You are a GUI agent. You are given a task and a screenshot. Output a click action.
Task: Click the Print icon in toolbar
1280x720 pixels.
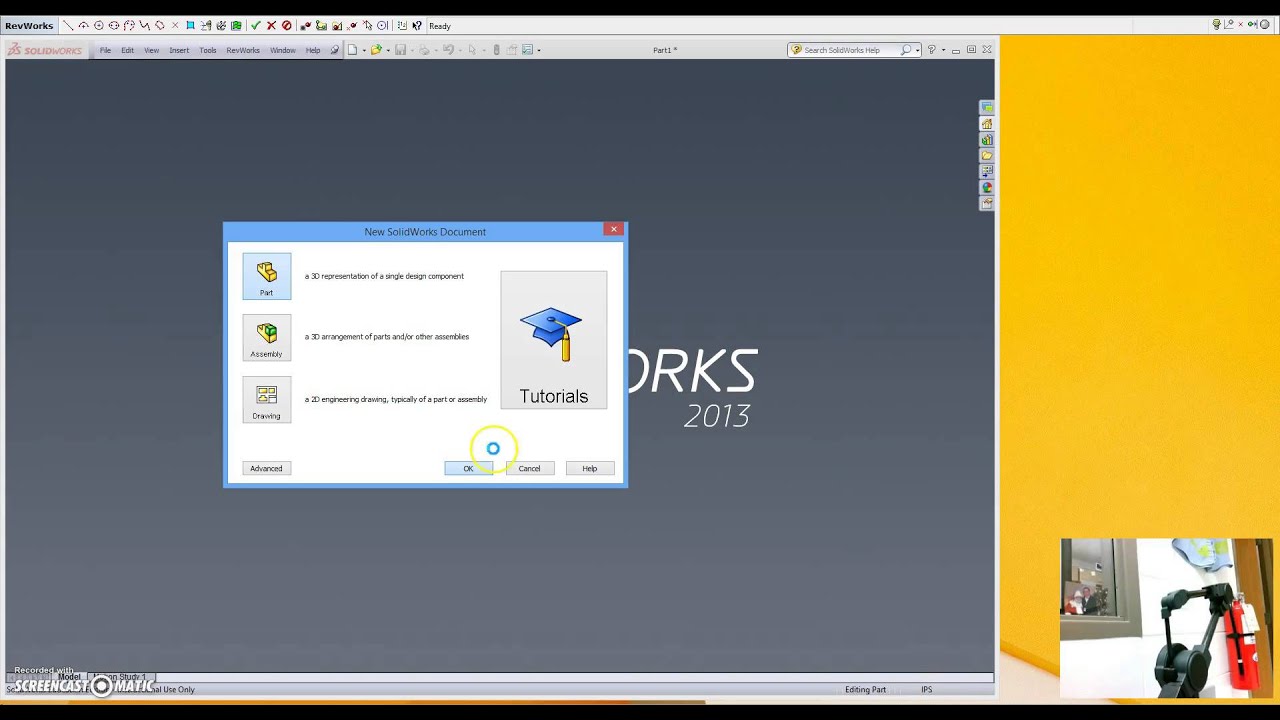(424, 50)
